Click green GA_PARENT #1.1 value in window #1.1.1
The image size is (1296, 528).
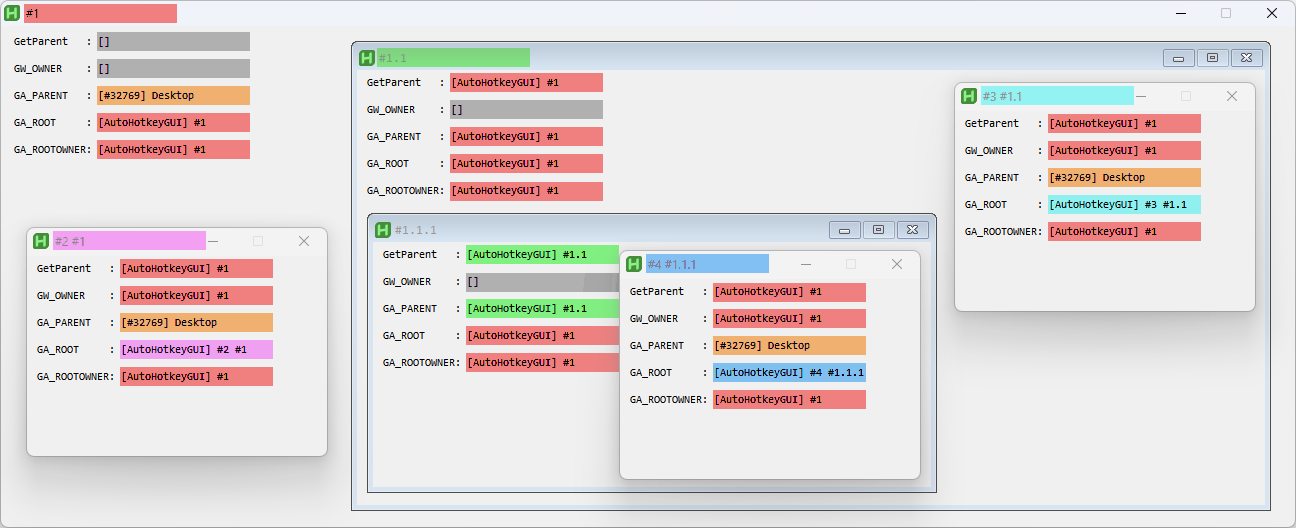[x=543, y=309]
